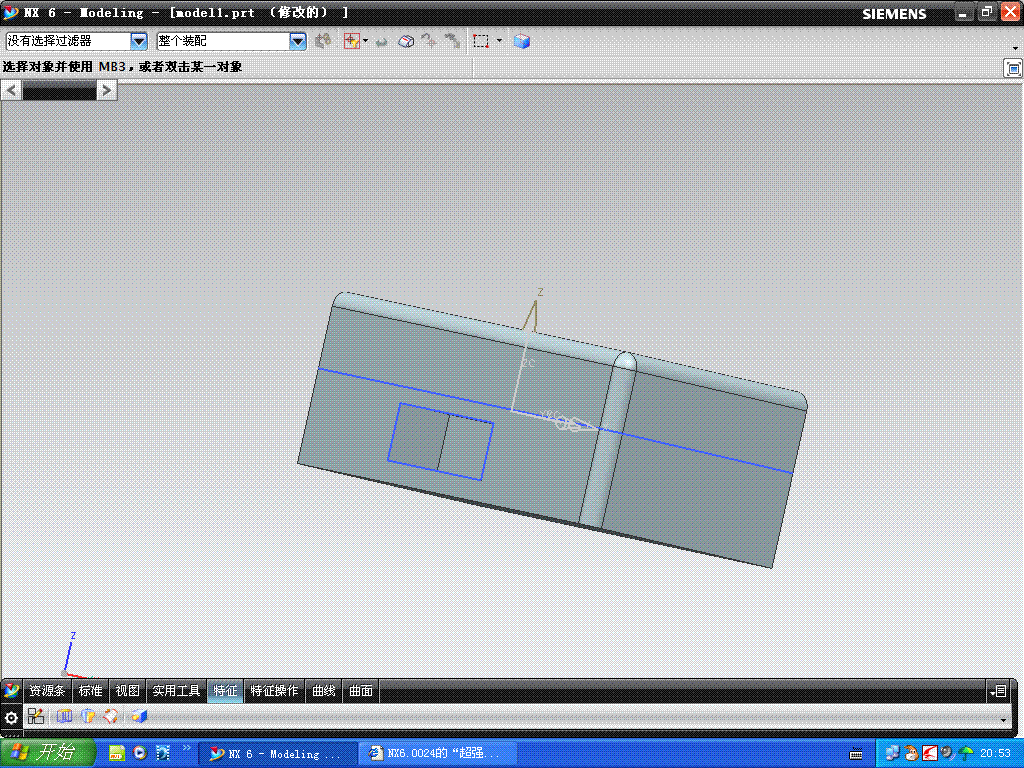Launch the media player quick launch icon
Viewport: 1024px width, 768px height.
(140, 754)
